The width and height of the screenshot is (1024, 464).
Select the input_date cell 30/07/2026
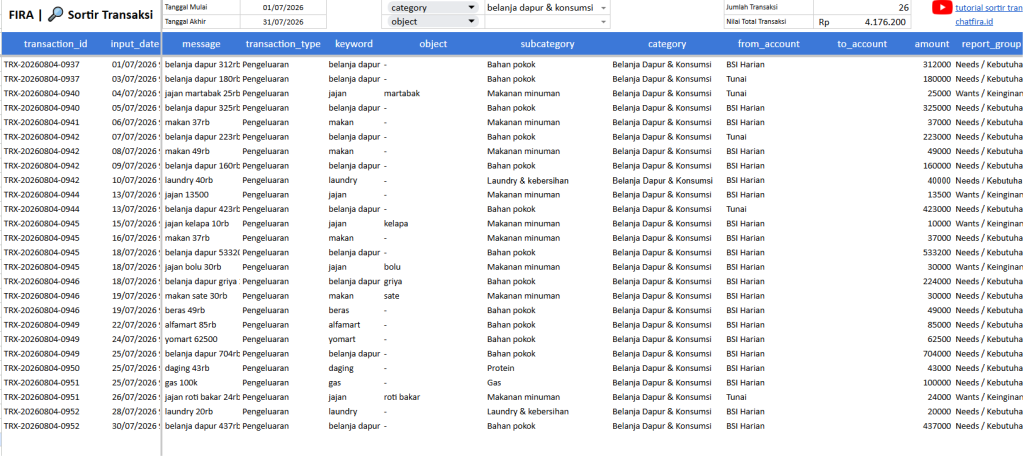tap(135, 426)
